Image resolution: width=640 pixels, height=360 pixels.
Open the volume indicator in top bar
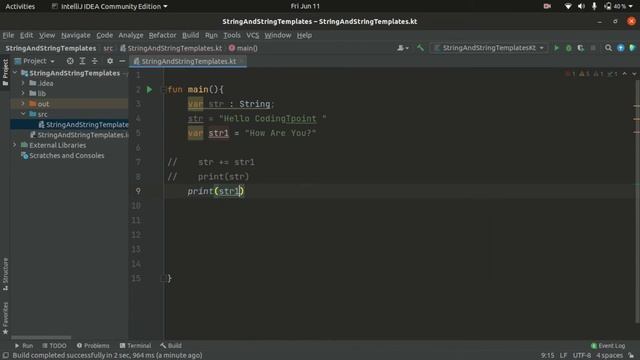coord(581,6)
